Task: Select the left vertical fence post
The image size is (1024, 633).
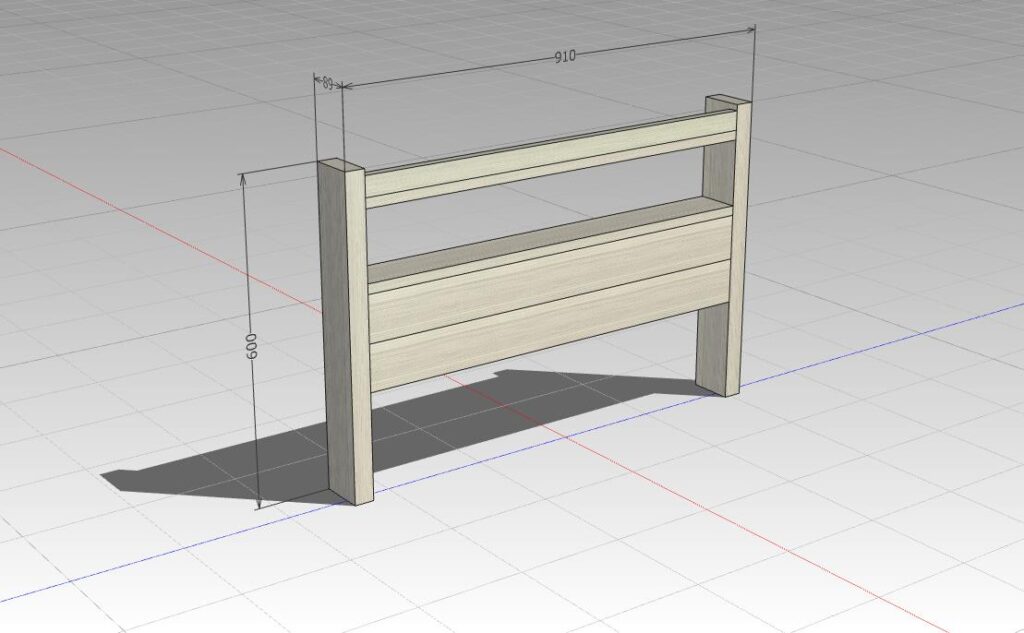Action: (x=345, y=333)
